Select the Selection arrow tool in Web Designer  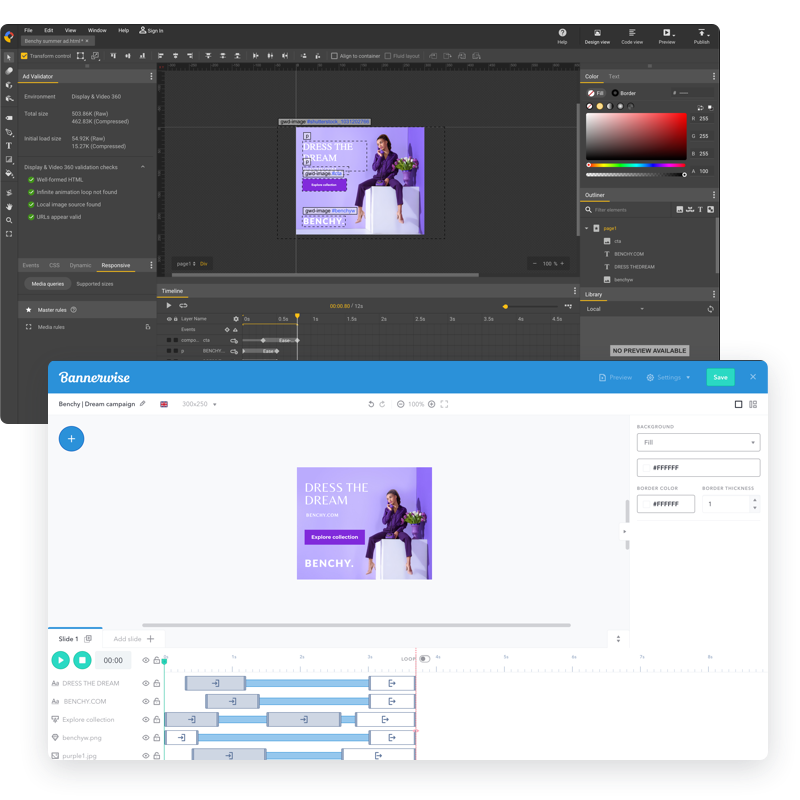point(9,57)
